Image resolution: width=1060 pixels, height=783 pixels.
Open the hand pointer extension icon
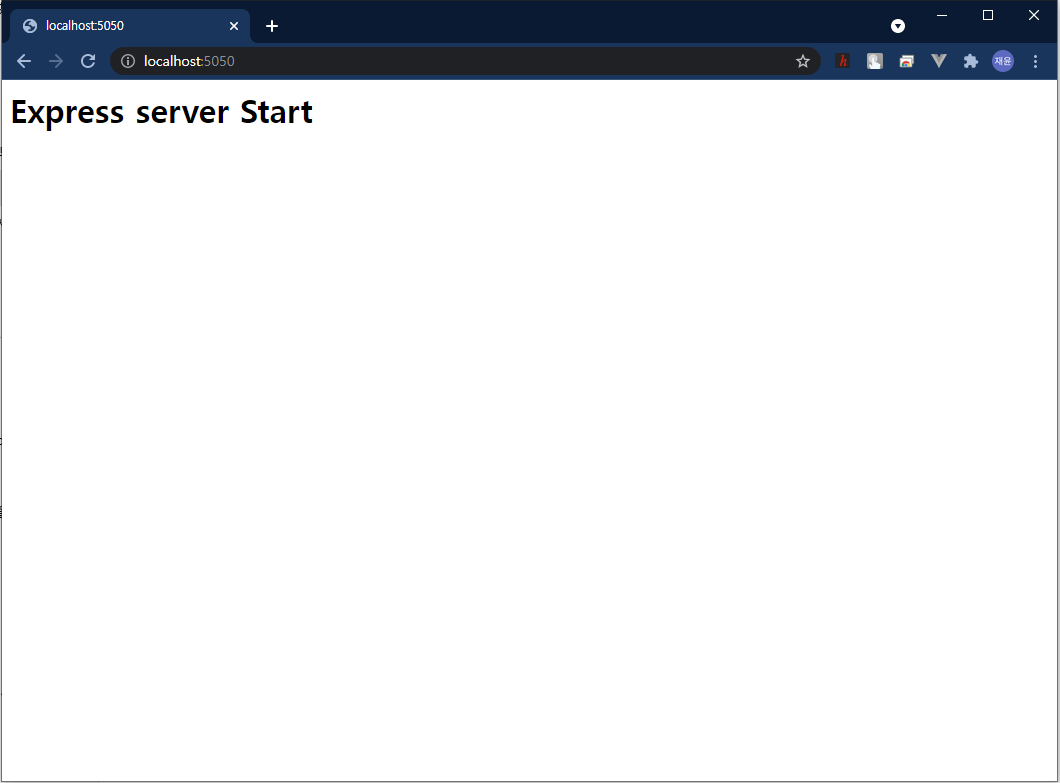(875, 62)
